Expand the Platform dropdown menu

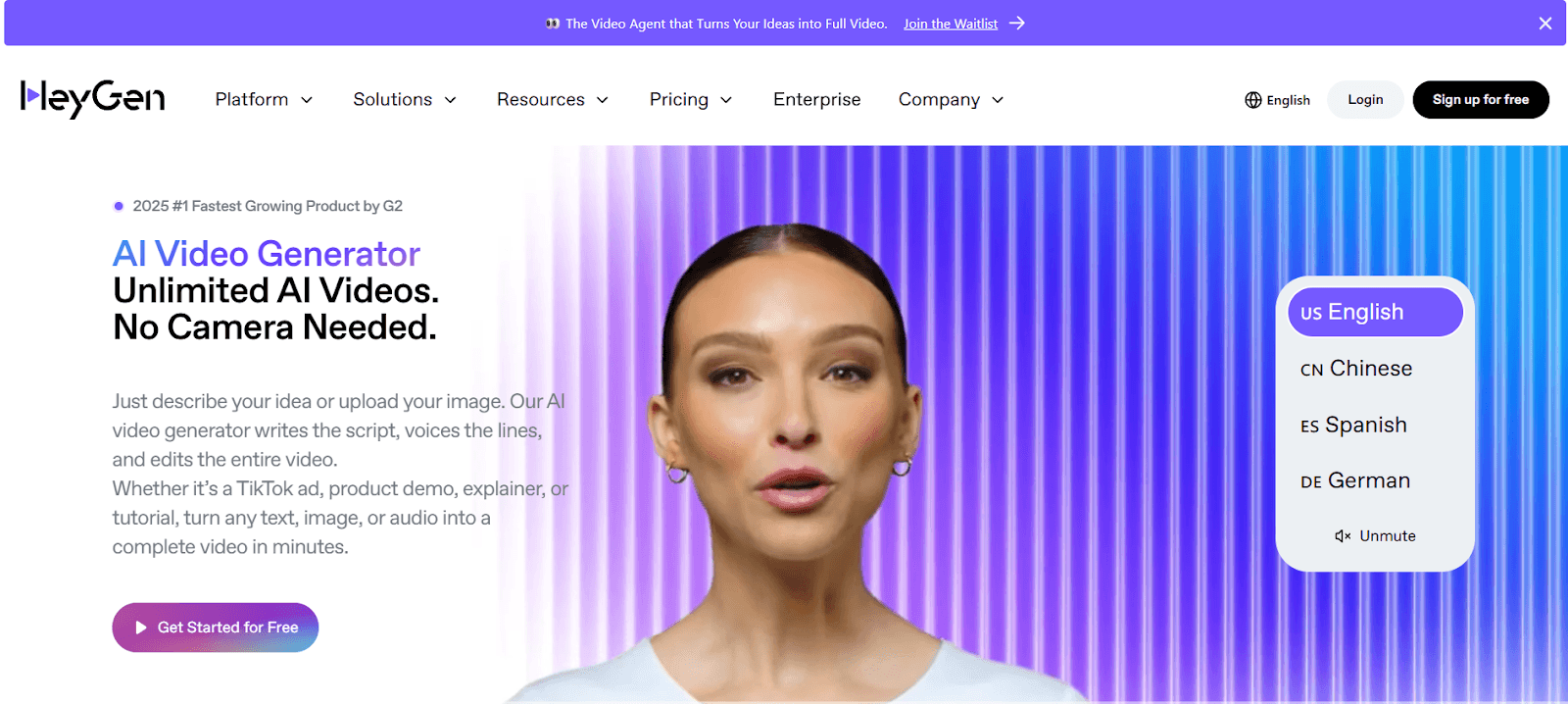click(264, 100)
